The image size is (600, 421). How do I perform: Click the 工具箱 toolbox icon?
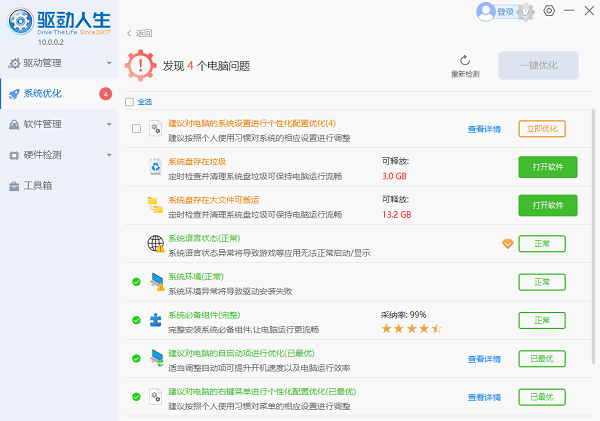click(x=14, y=186)
